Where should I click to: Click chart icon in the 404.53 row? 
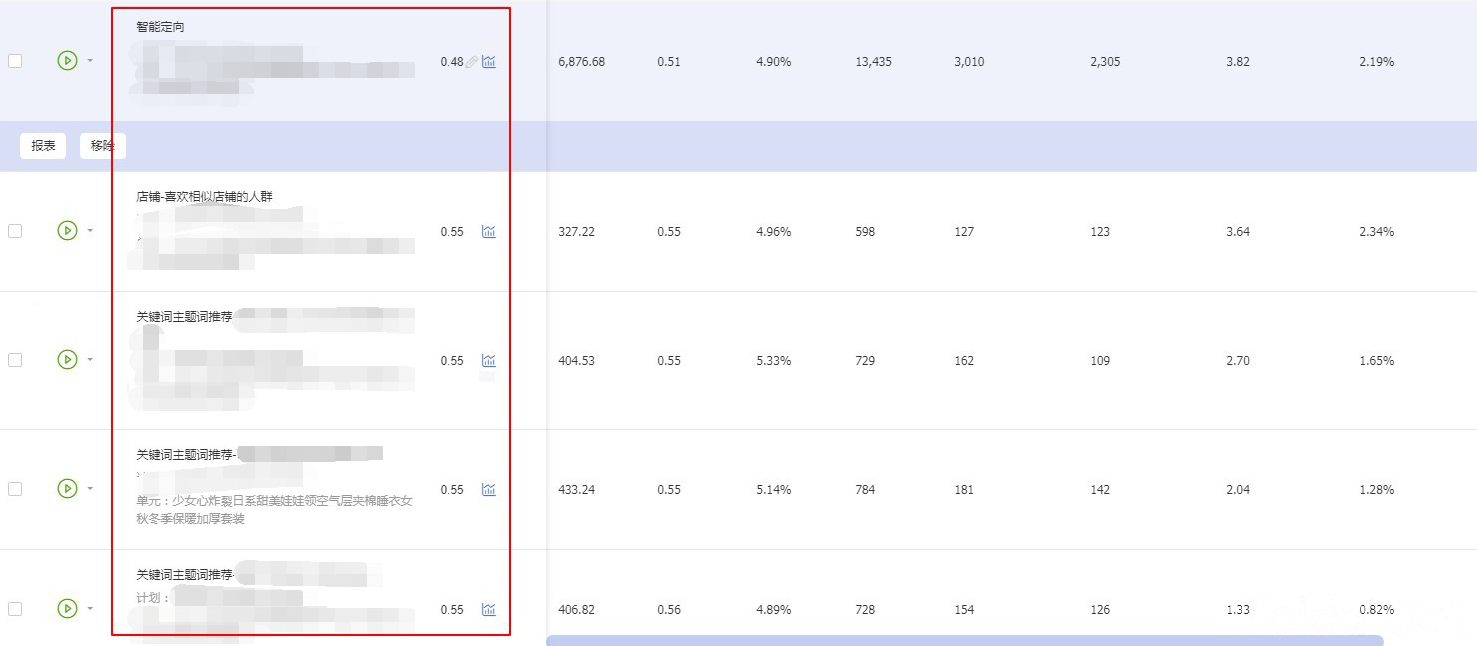point(488,361)
